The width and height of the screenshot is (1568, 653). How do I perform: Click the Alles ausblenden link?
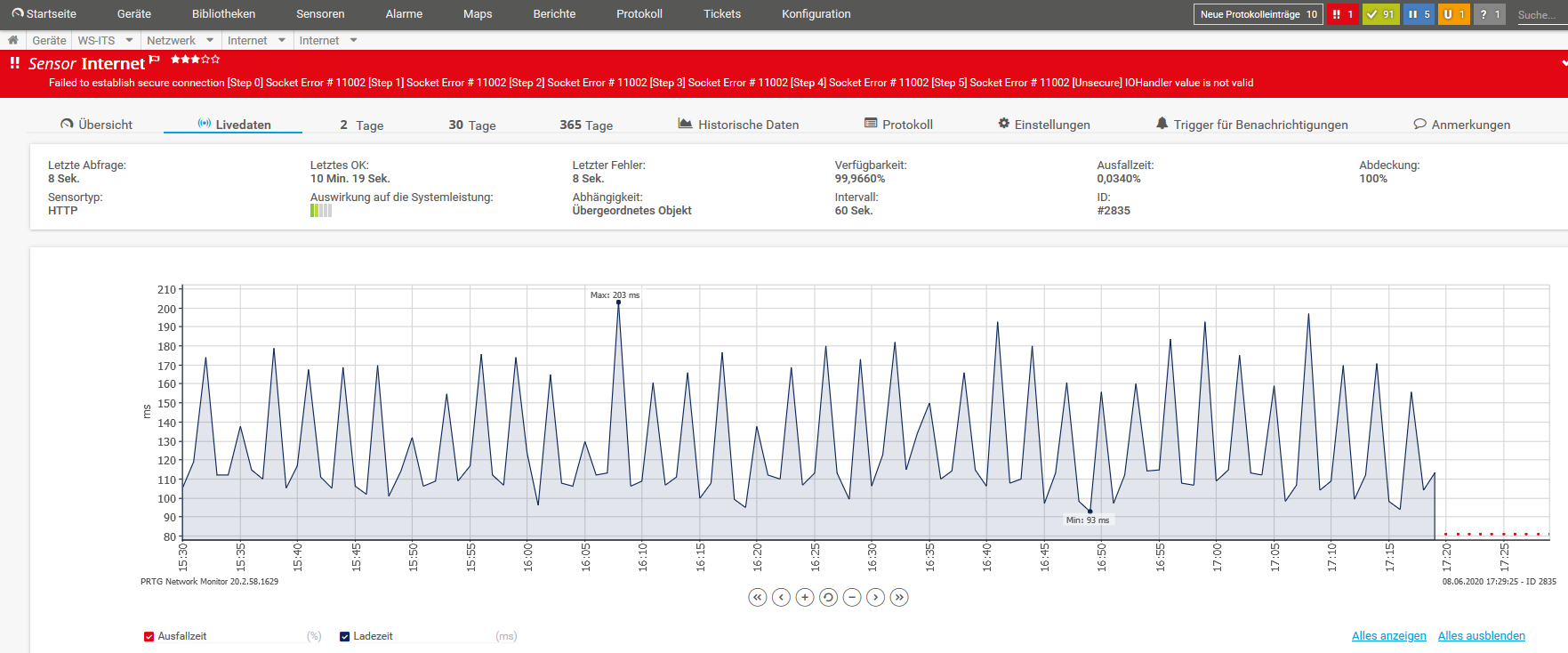pyautogui.click(x=1482, y=636)
